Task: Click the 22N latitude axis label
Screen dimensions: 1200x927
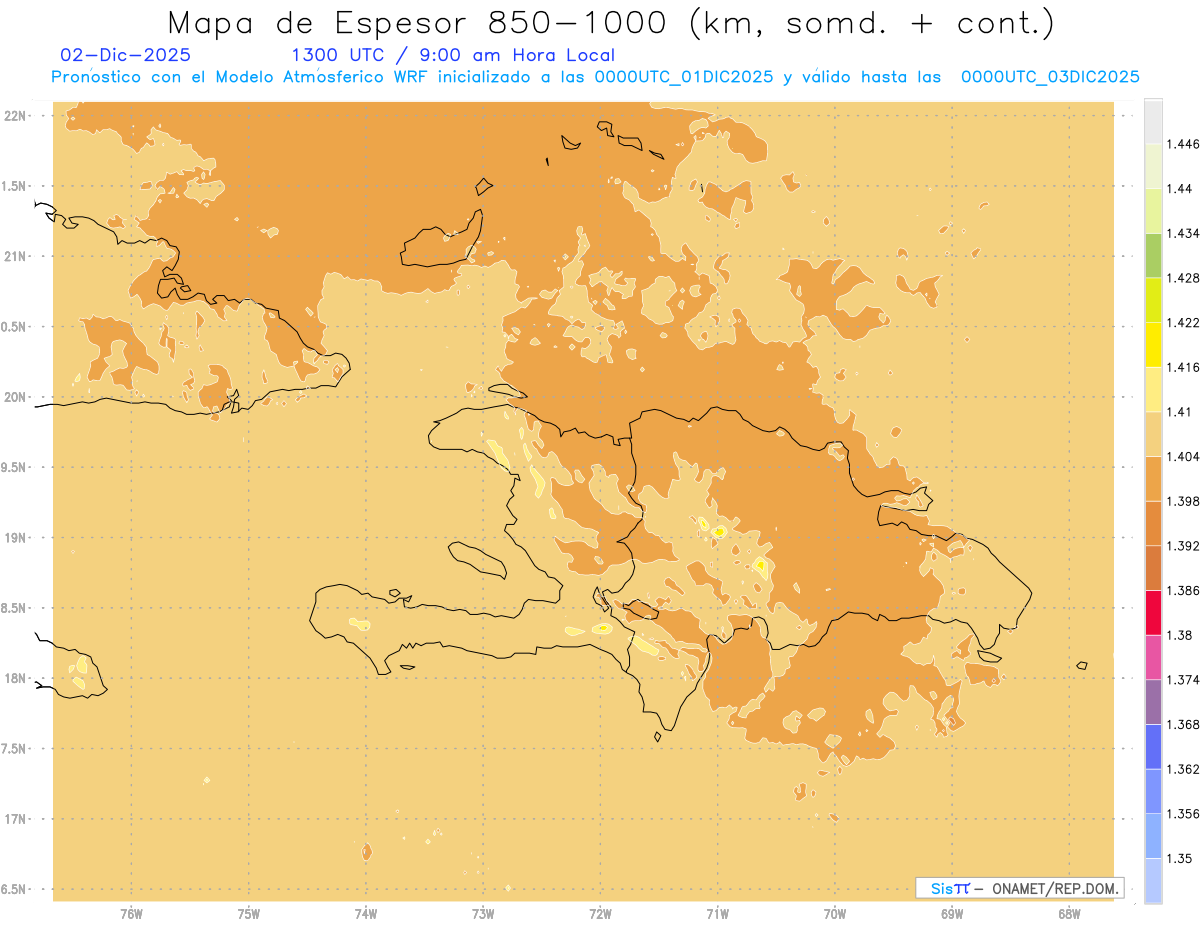Action: pyautogui.click(x=17, y=115)
